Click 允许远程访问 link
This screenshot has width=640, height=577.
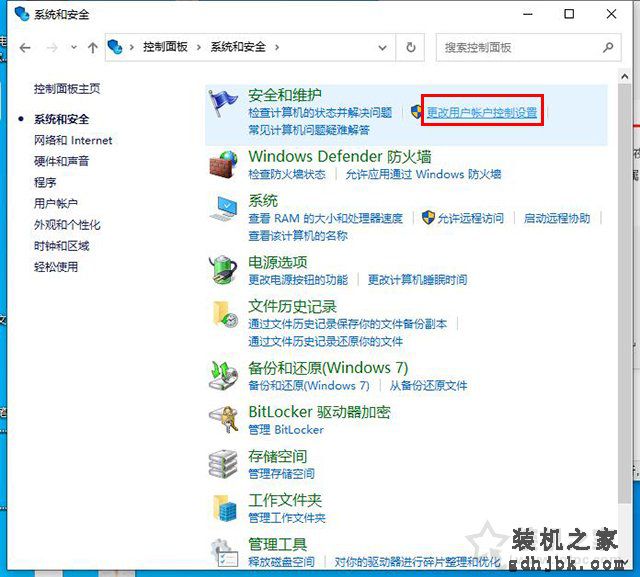pos(471,218)
